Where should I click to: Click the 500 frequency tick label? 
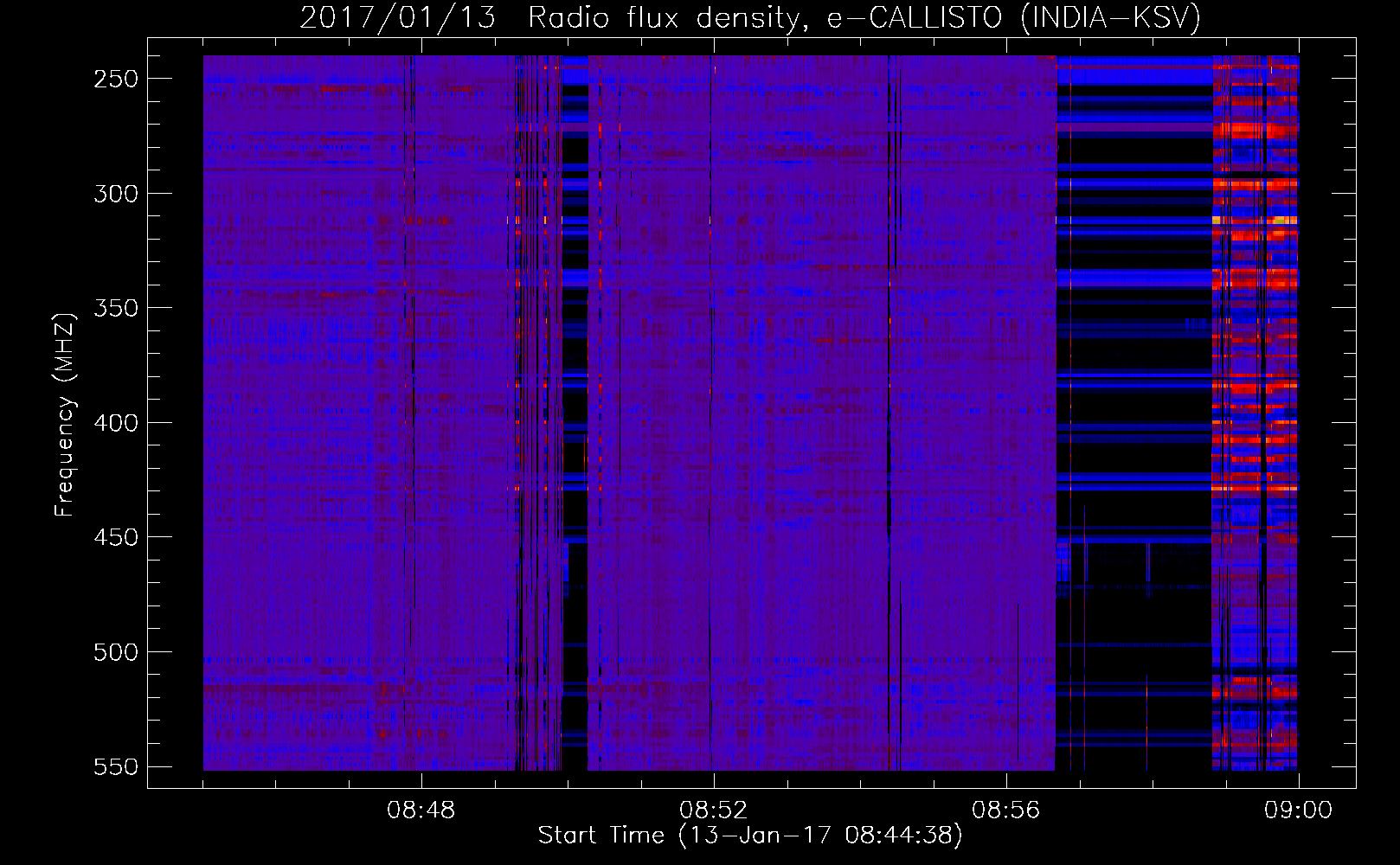[x=116, y=652]
